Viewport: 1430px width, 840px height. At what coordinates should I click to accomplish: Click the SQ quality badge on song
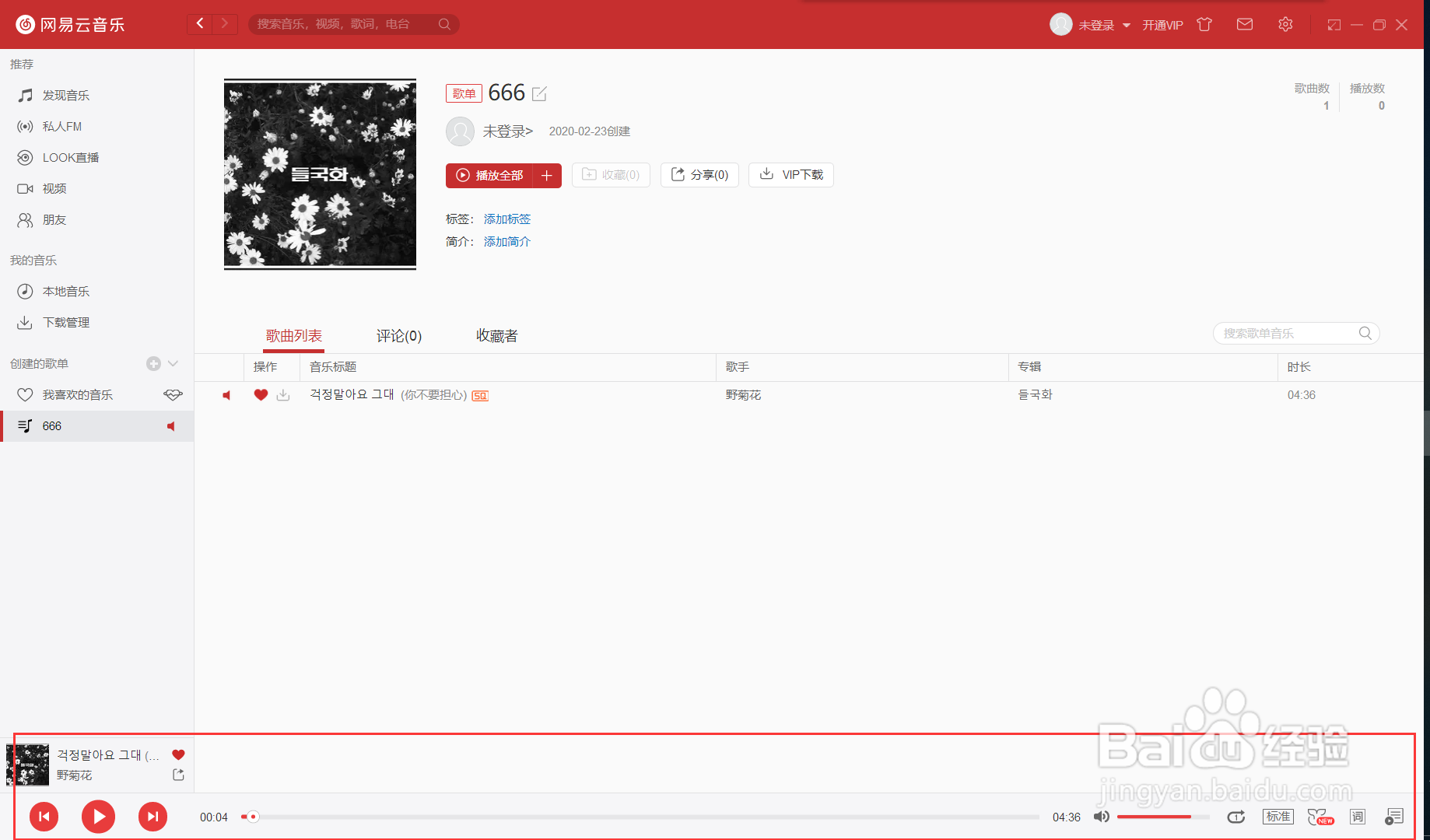(480, 396)
